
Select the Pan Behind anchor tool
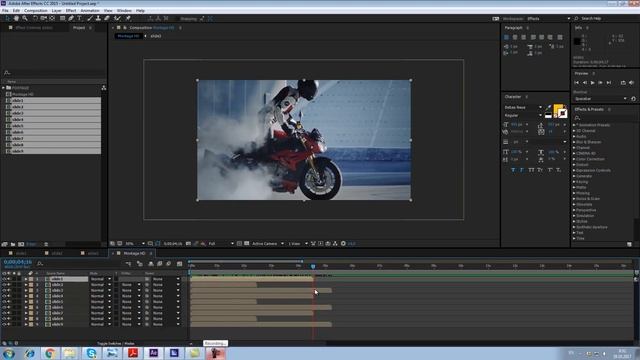[52, 18]
